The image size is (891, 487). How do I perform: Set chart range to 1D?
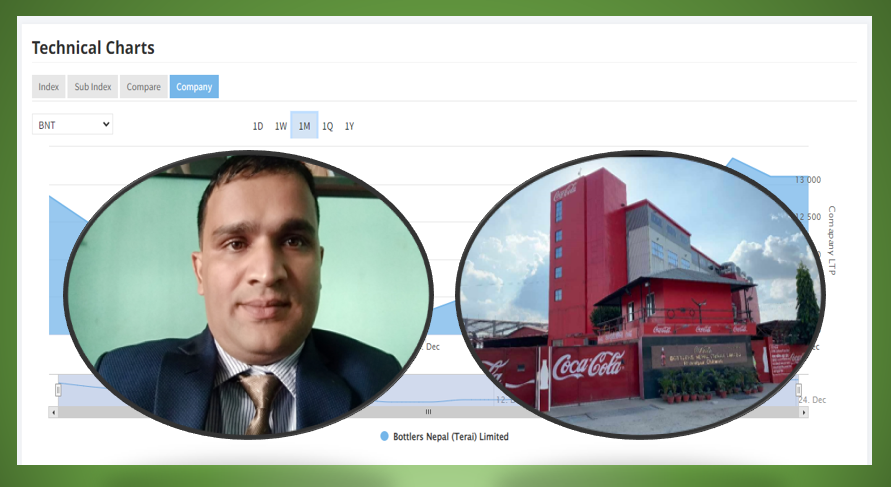pyautogui.click(x=257, y=126)
